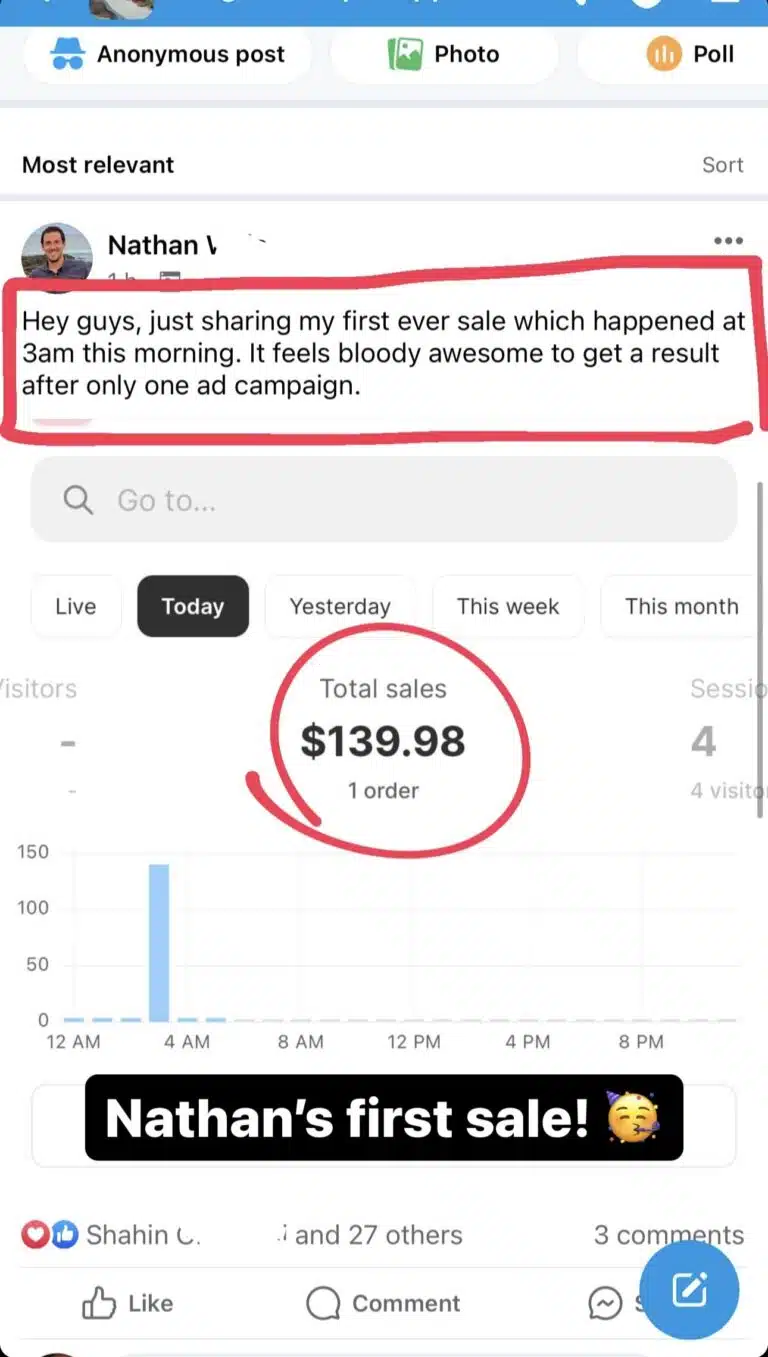Screen dimensions: 768x1357
Task: Select the Live time range tab
Action: click(x=76, y=606)
